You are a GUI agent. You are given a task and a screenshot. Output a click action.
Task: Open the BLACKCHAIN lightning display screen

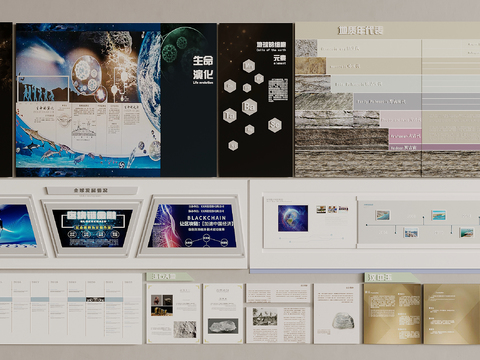[192, 226]
